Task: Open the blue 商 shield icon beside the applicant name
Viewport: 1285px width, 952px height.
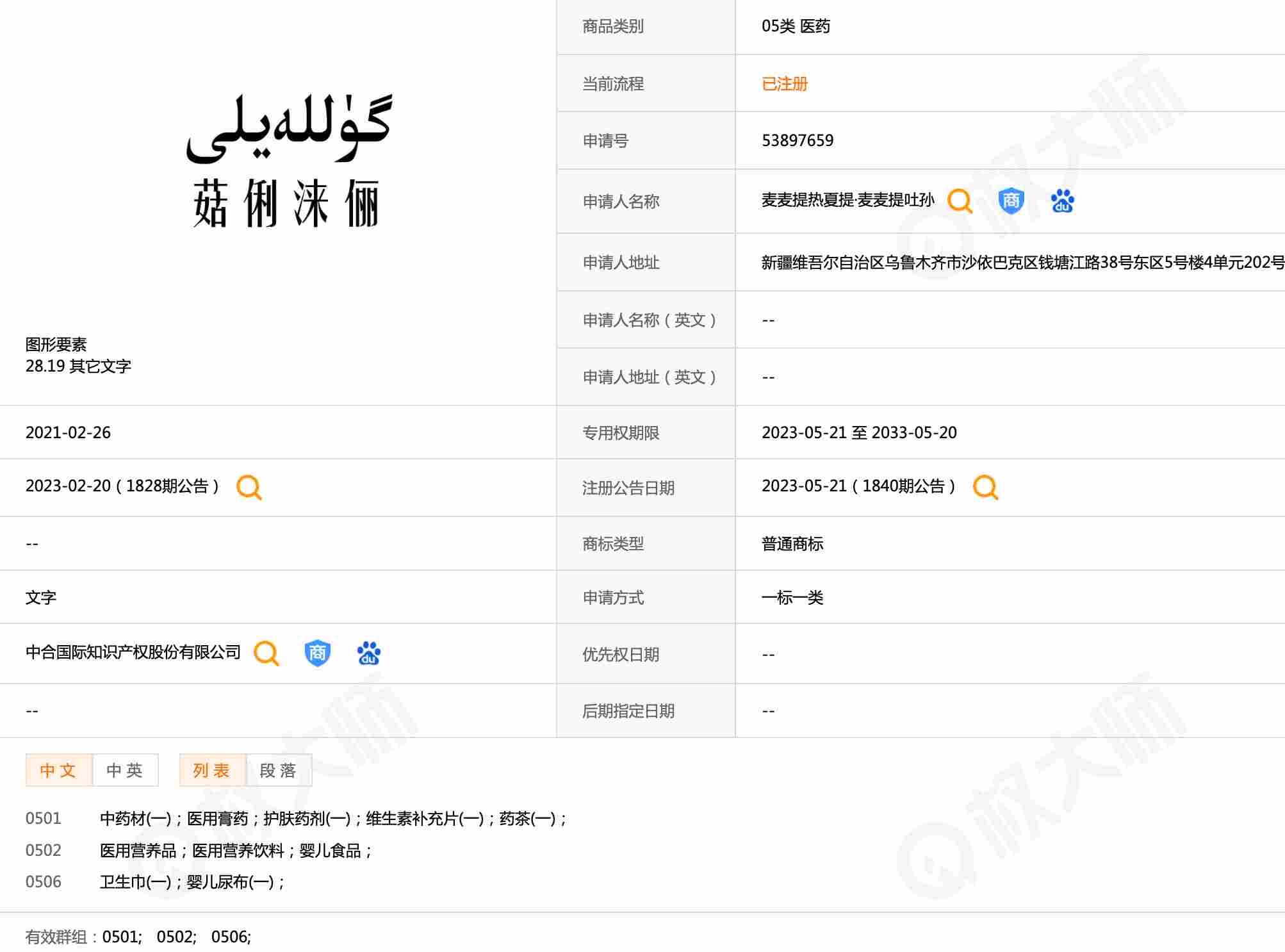Action: point(1011,201)
